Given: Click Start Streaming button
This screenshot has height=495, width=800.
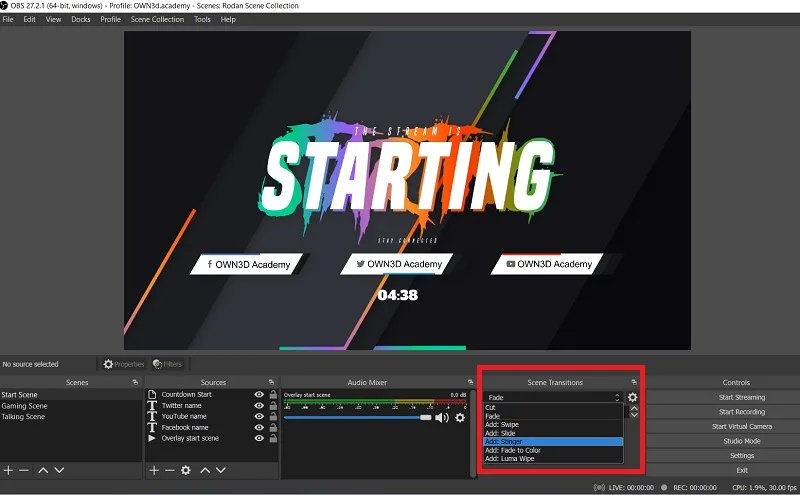Looking at the screenshot, I should point(742,397).
